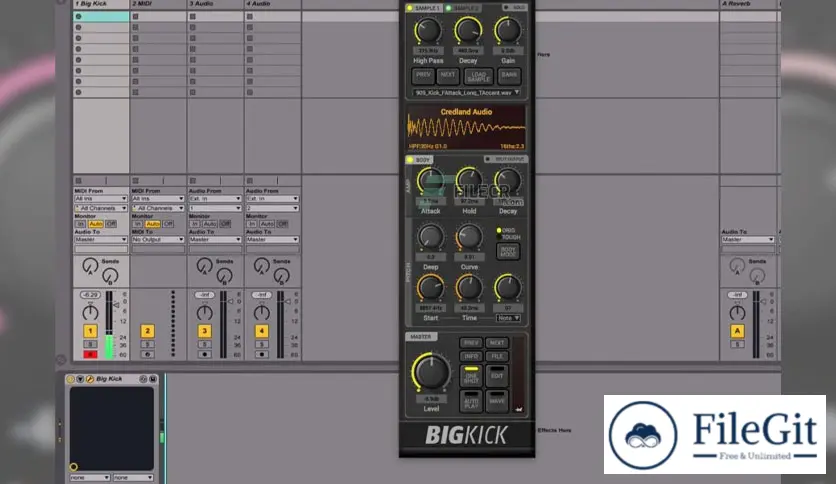Toggle the Big Kick device activator icon
The height and width of the screenshot is (484, 836).
point(70,379)
